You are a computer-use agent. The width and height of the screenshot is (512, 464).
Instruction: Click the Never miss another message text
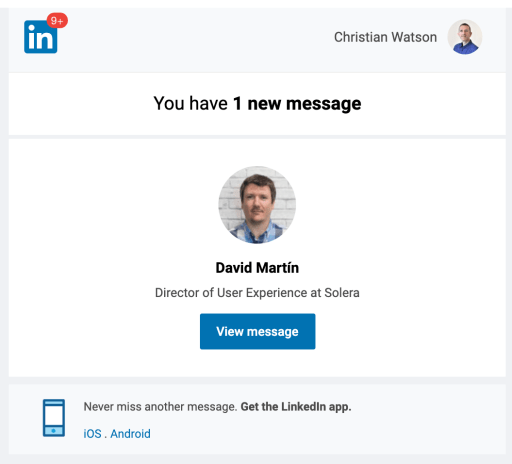click(160, 407)
